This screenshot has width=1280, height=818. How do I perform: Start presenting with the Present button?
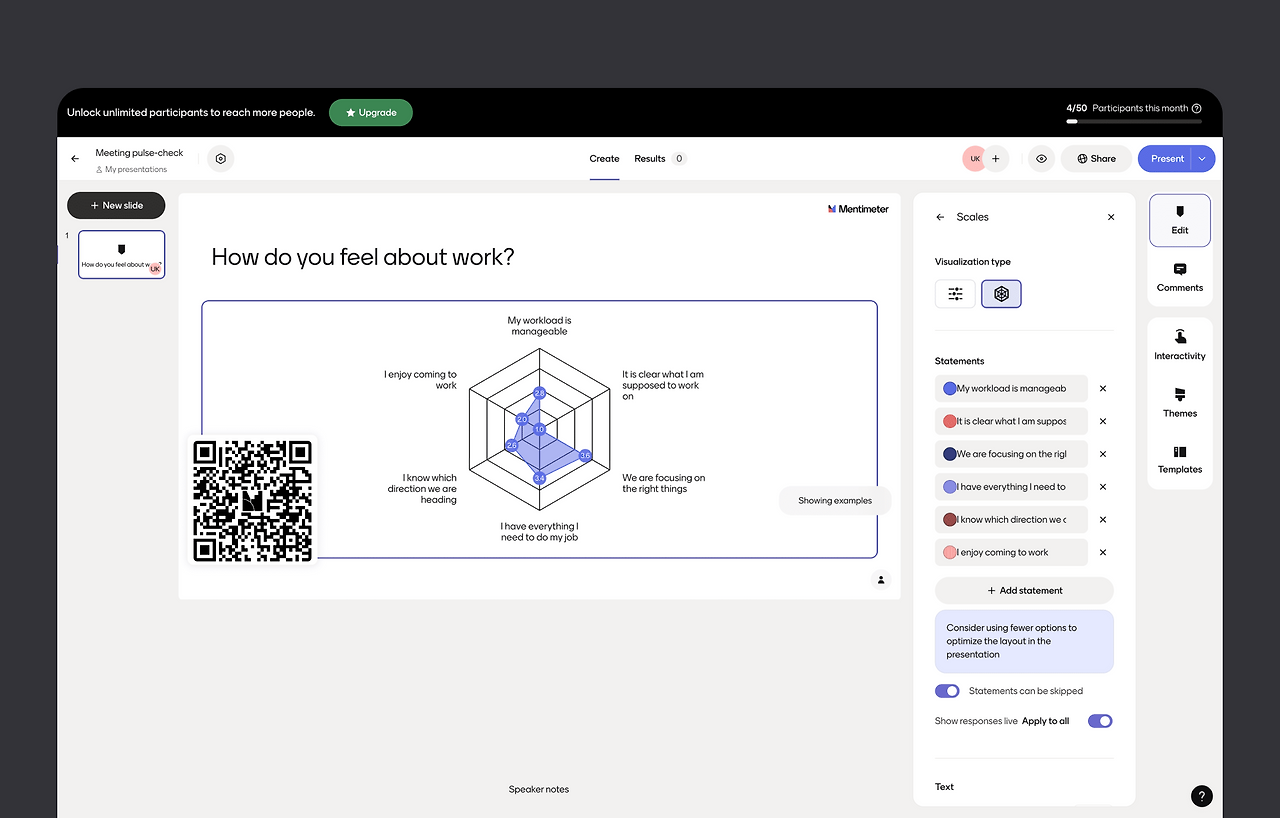(1166, 159)
